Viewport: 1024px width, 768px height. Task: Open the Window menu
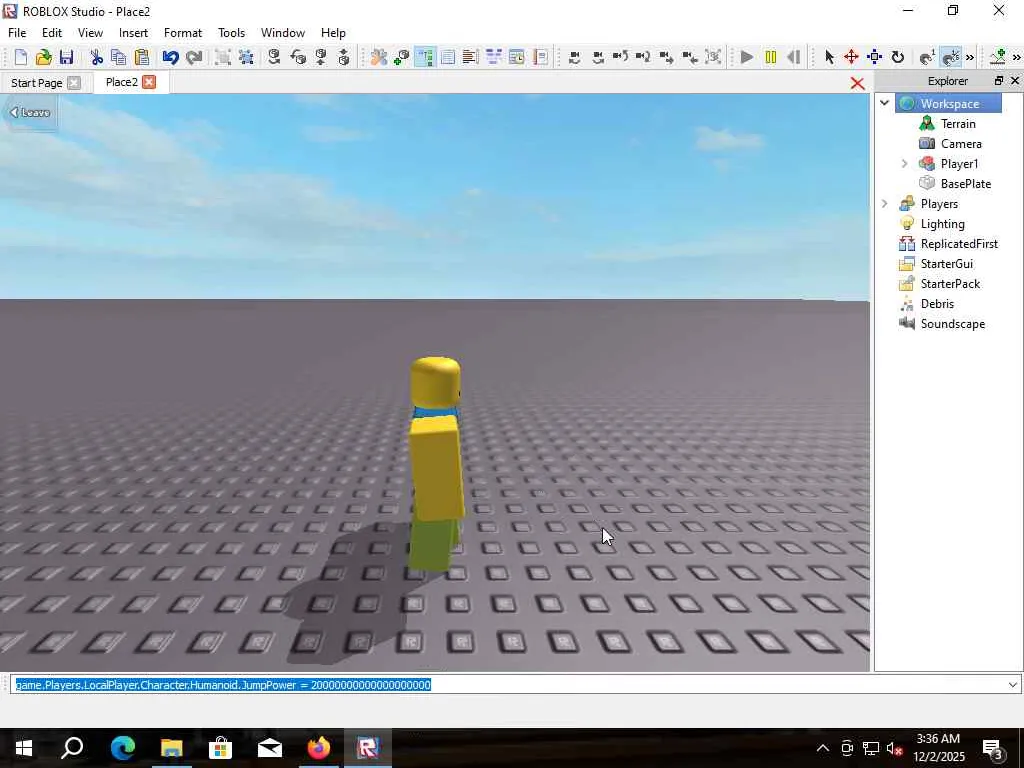click(283, 33)
